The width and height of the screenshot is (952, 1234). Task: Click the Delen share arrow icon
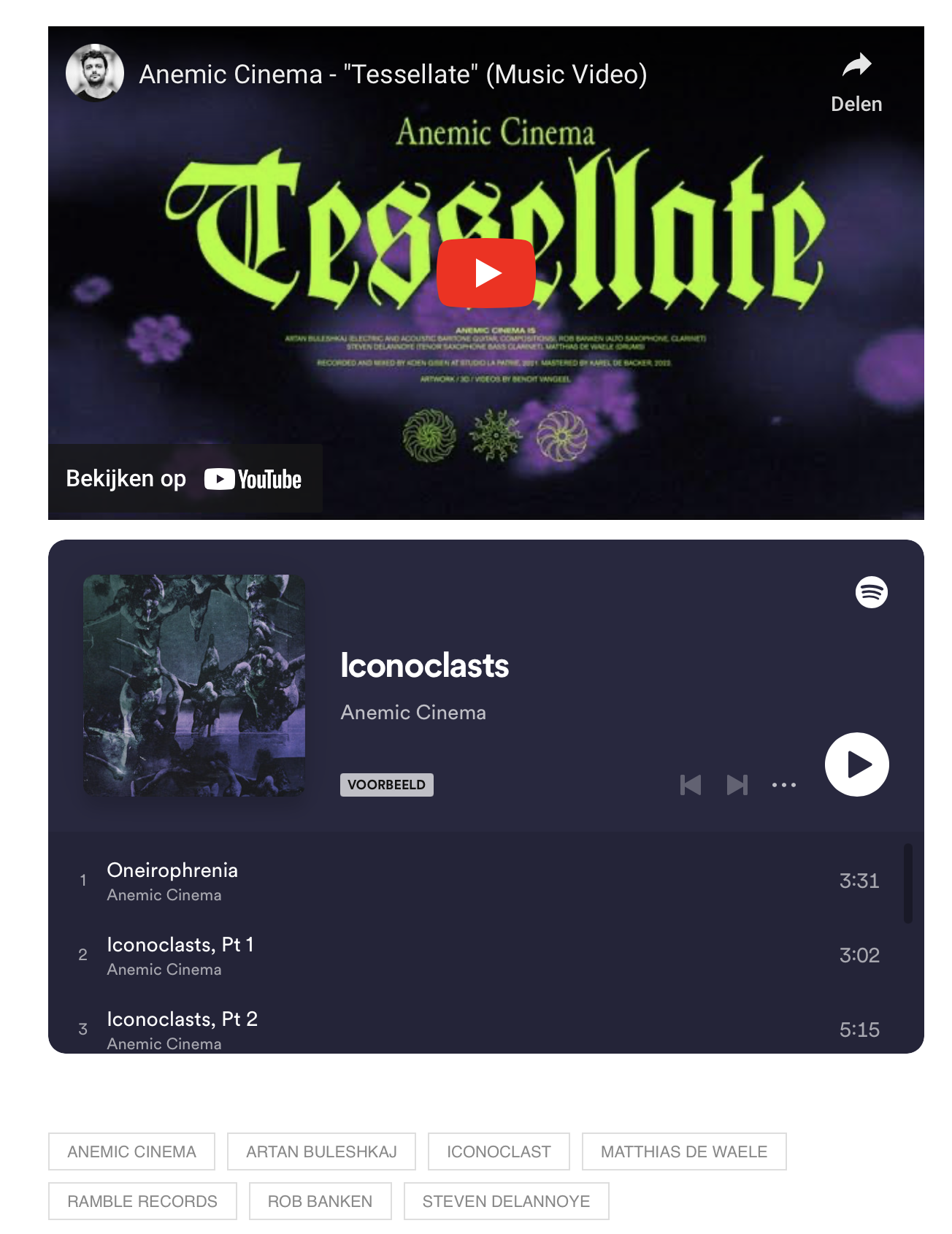point(856,66)
